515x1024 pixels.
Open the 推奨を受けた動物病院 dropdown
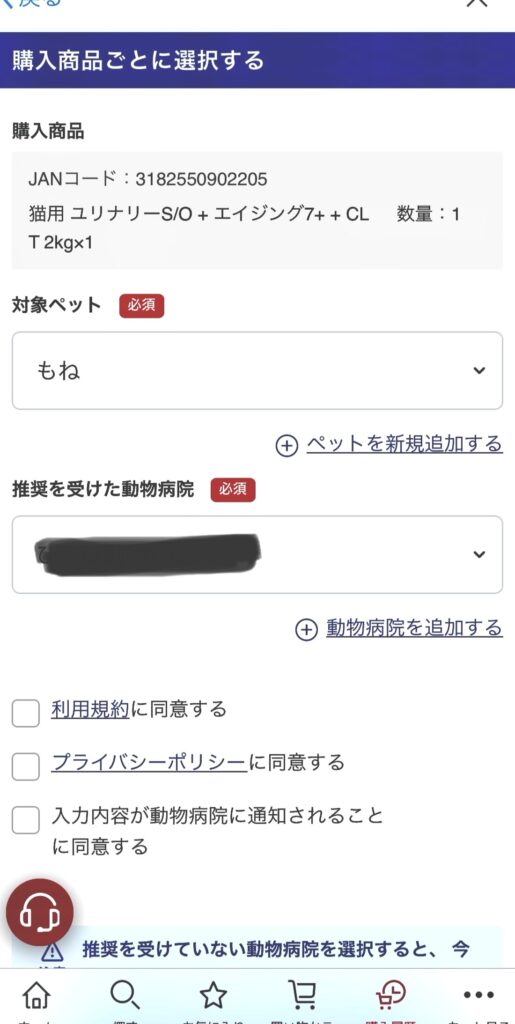(257, 554)
